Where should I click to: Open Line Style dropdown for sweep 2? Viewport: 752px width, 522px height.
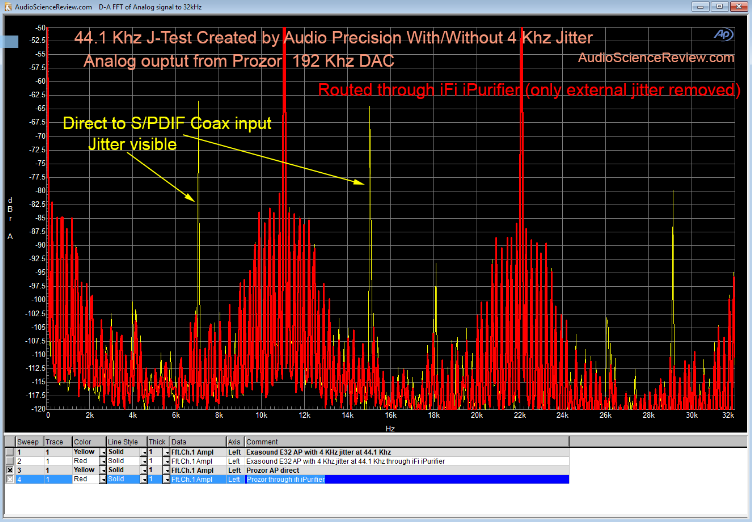[143, 461]
